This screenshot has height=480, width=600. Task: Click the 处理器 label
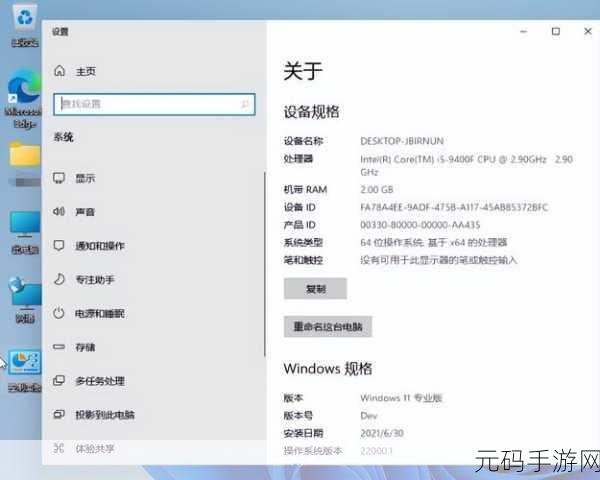tap(298, 159)
